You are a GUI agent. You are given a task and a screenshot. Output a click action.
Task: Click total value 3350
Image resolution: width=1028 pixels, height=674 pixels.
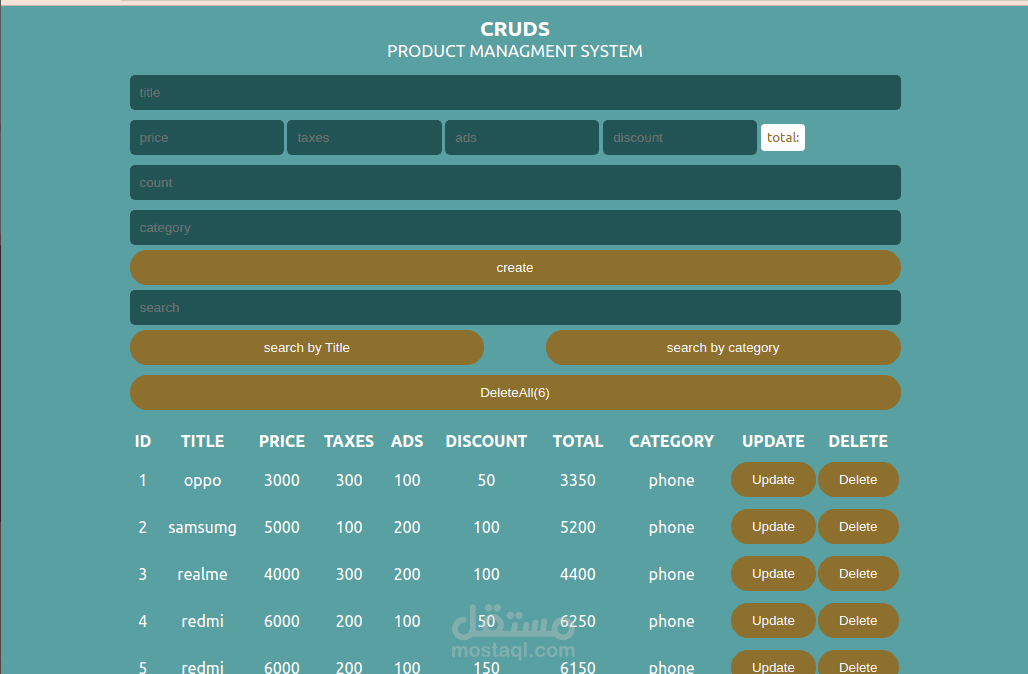(x=578, y=481)
